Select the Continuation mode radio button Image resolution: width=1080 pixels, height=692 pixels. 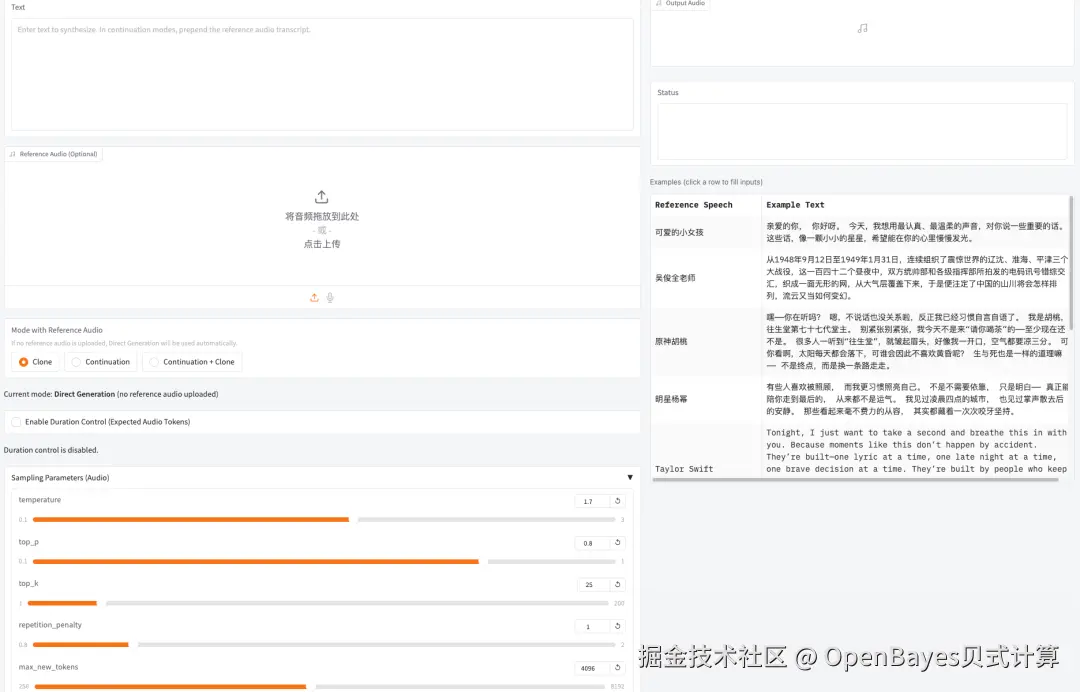click(76, 362)
